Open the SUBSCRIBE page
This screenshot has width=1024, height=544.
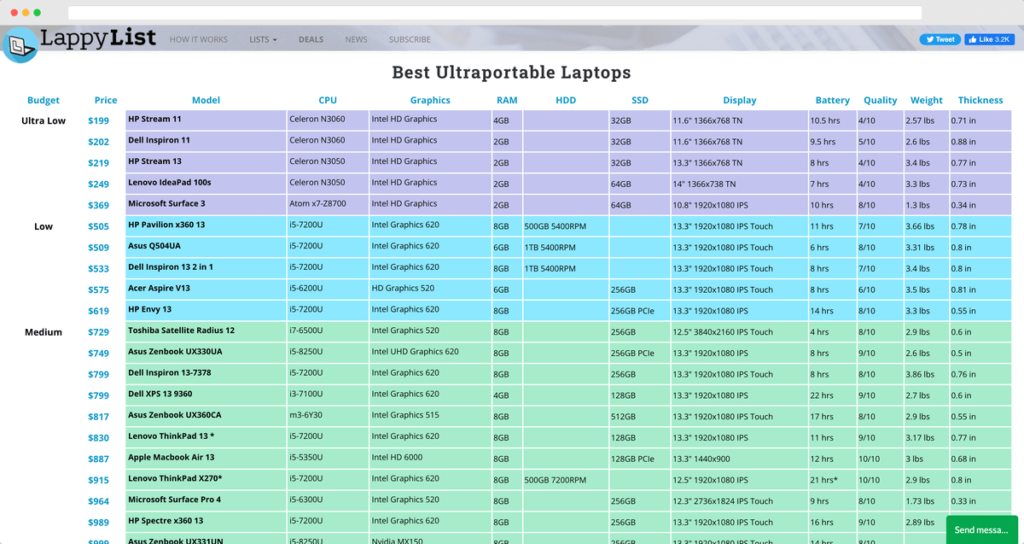tap(409, 39)
